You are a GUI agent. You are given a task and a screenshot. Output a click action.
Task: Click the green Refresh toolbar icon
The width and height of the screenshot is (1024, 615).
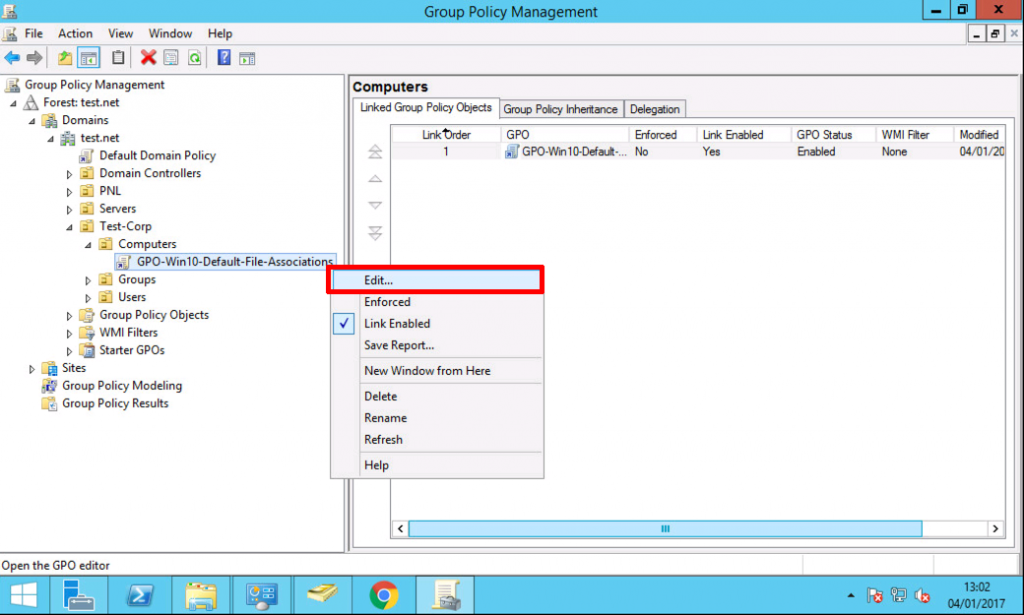195,58
